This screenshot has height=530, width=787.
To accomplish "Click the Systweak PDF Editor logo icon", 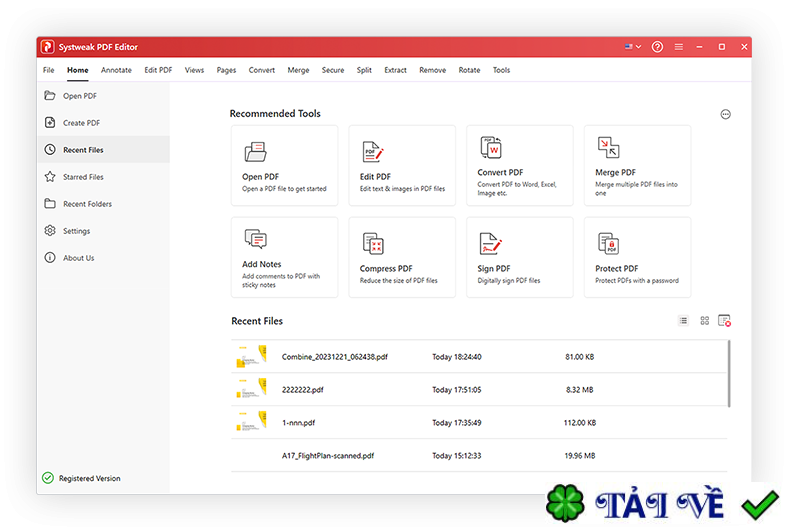I will pos(47,47).
